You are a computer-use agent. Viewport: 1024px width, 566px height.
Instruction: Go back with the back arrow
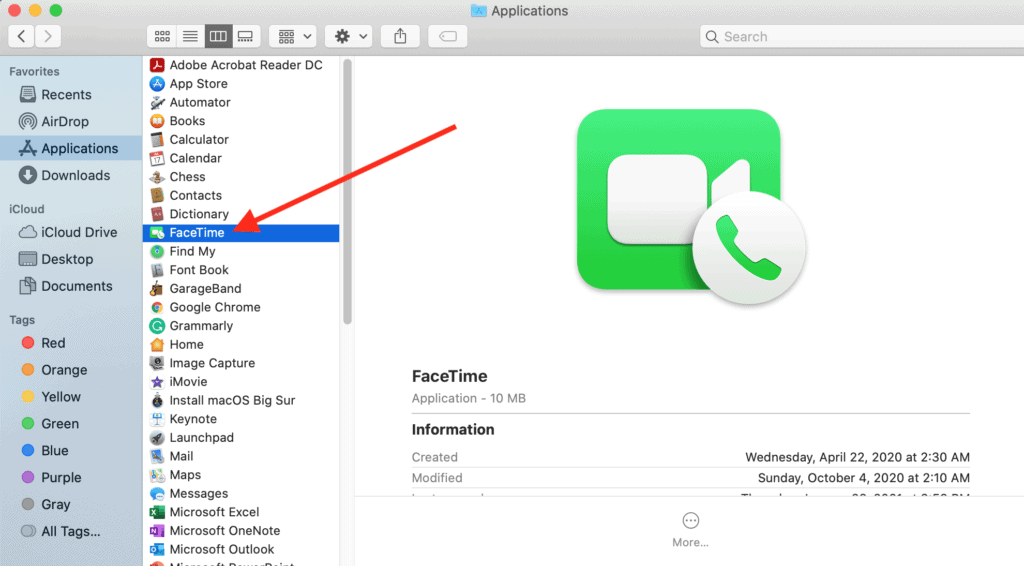[21, 36]
